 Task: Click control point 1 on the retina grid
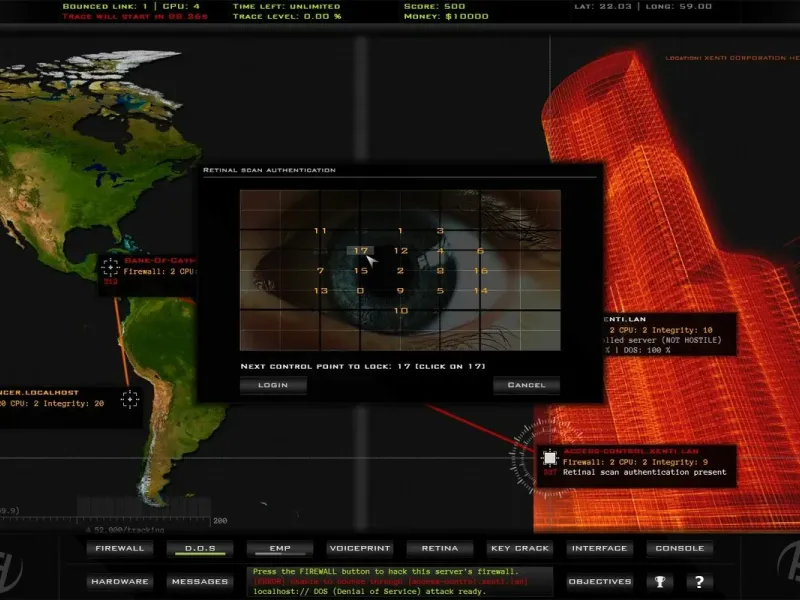[401, 231]
